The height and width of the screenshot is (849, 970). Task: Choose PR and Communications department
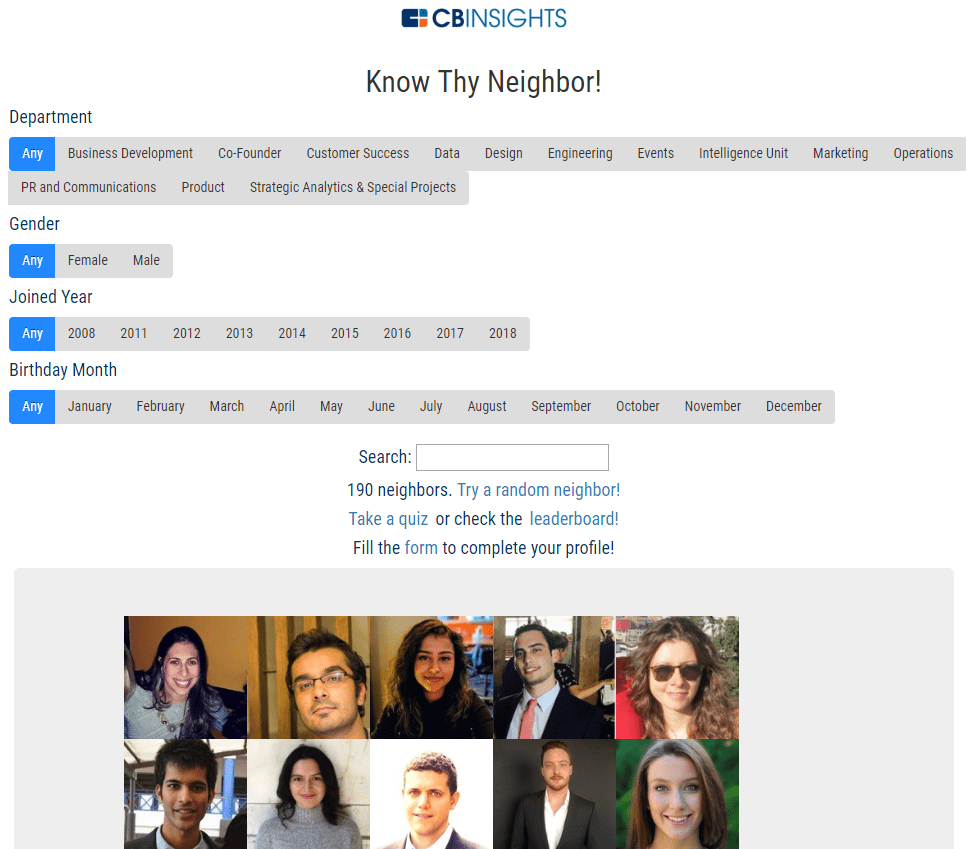coord(88,187)
